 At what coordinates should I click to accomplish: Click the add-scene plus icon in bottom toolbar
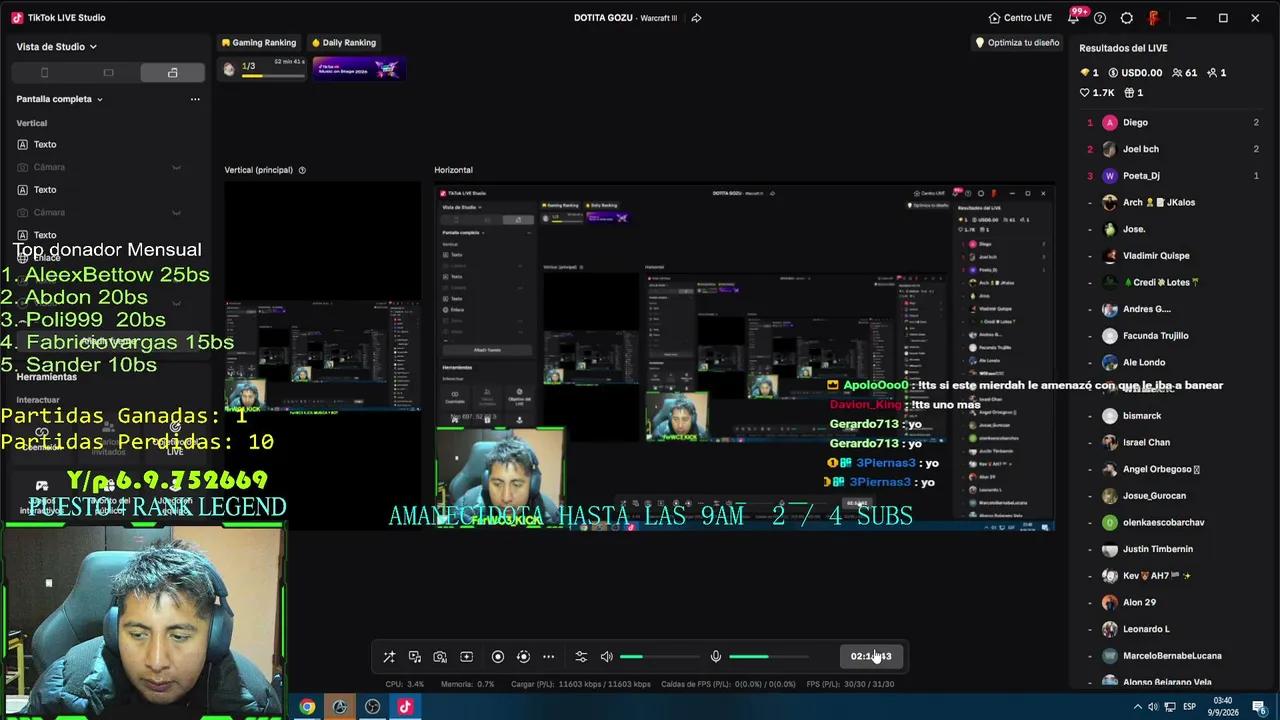pyautogui.click(x=466, y=657)
